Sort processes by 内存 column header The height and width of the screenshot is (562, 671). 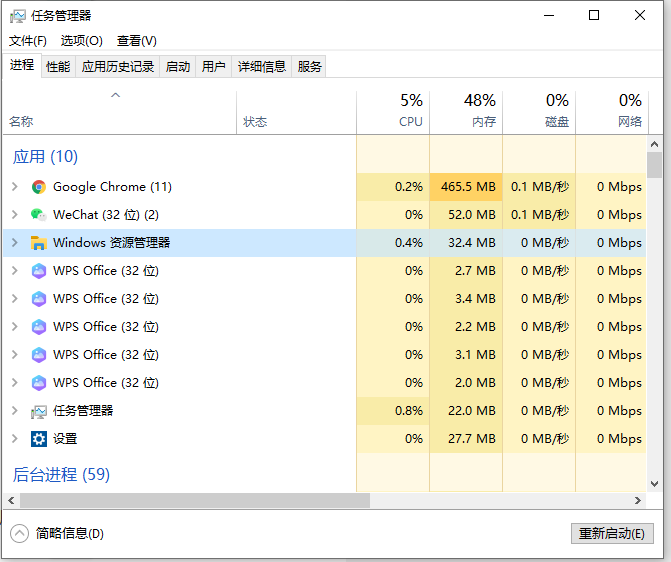pyautogui.click(x=466, y=112)
